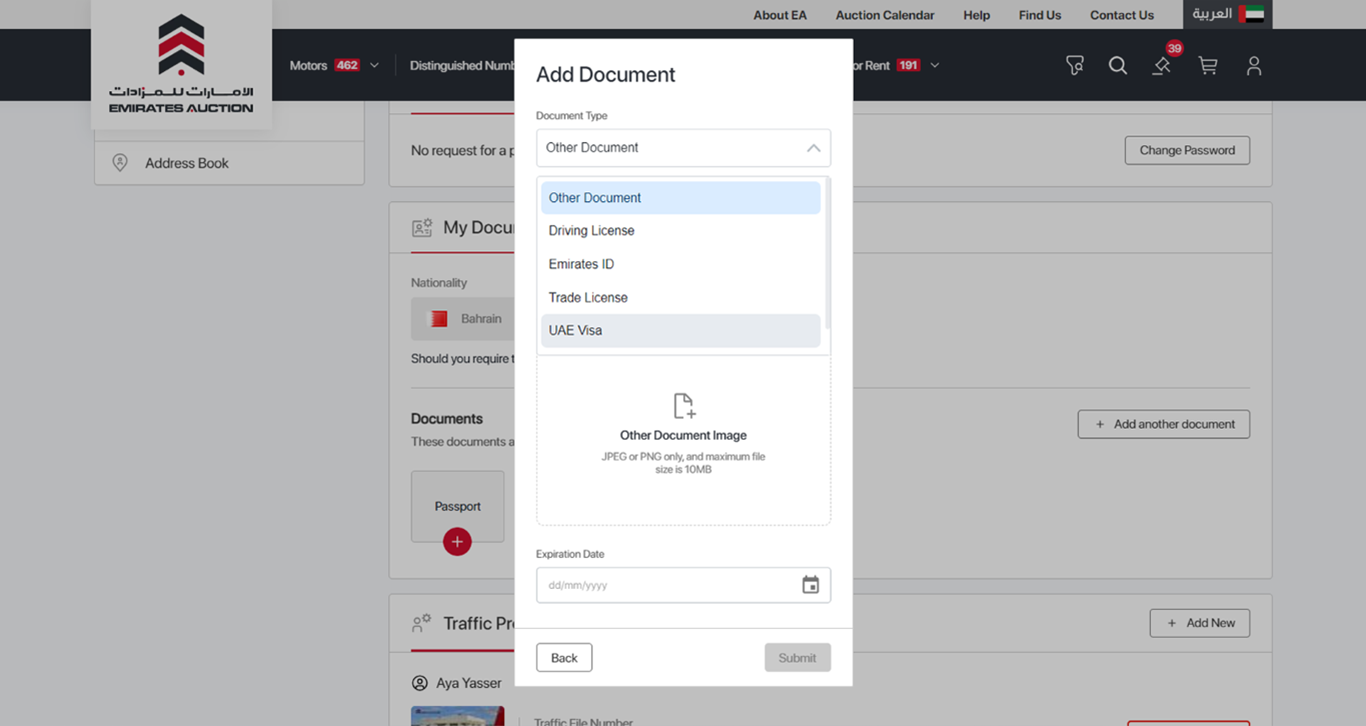
Task: Click the saved search filter icon
Action: (1075, 66)
